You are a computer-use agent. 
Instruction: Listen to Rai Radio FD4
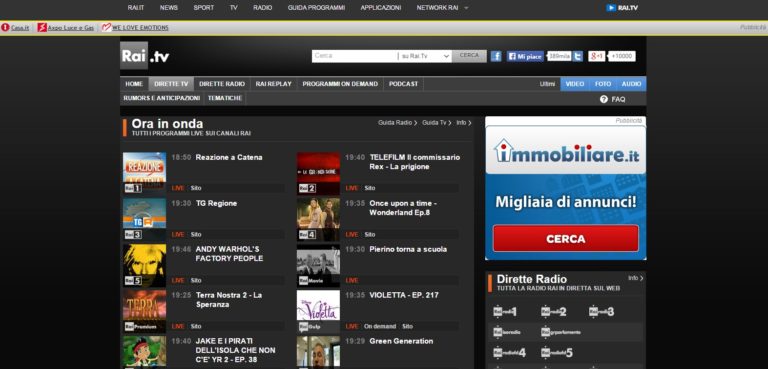509,352
